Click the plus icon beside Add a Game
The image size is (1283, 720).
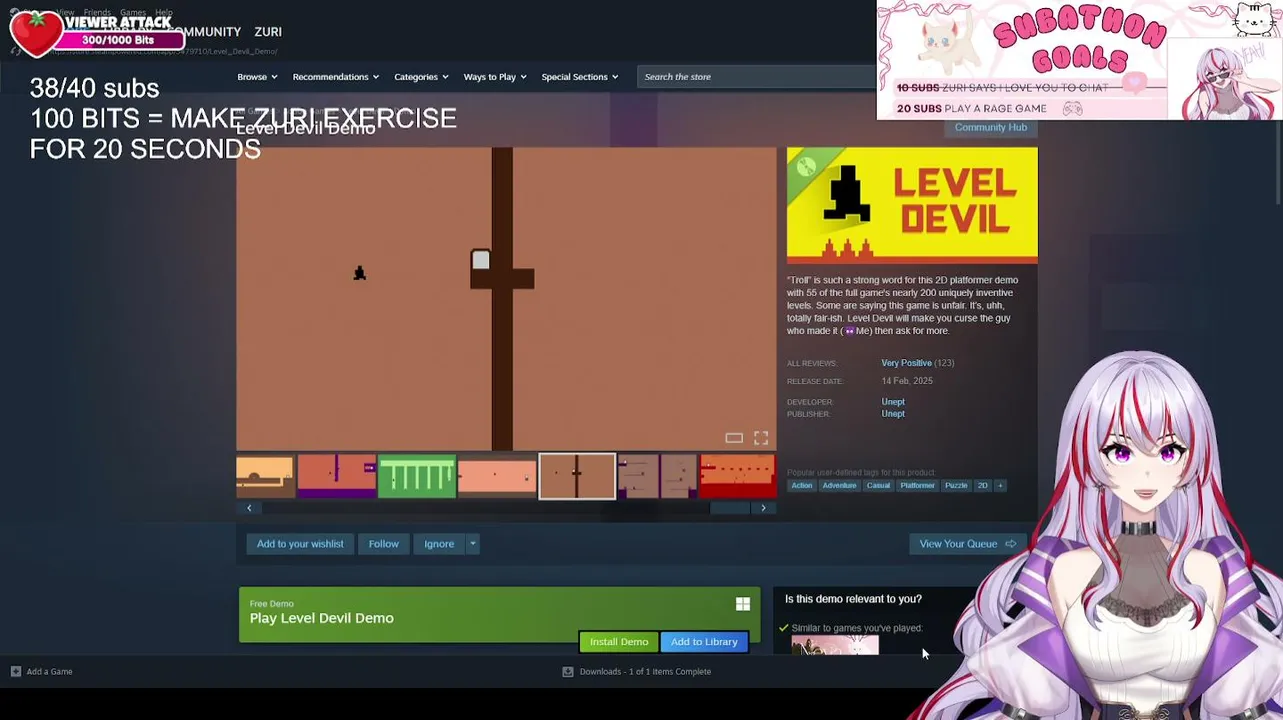click(16, 672)
